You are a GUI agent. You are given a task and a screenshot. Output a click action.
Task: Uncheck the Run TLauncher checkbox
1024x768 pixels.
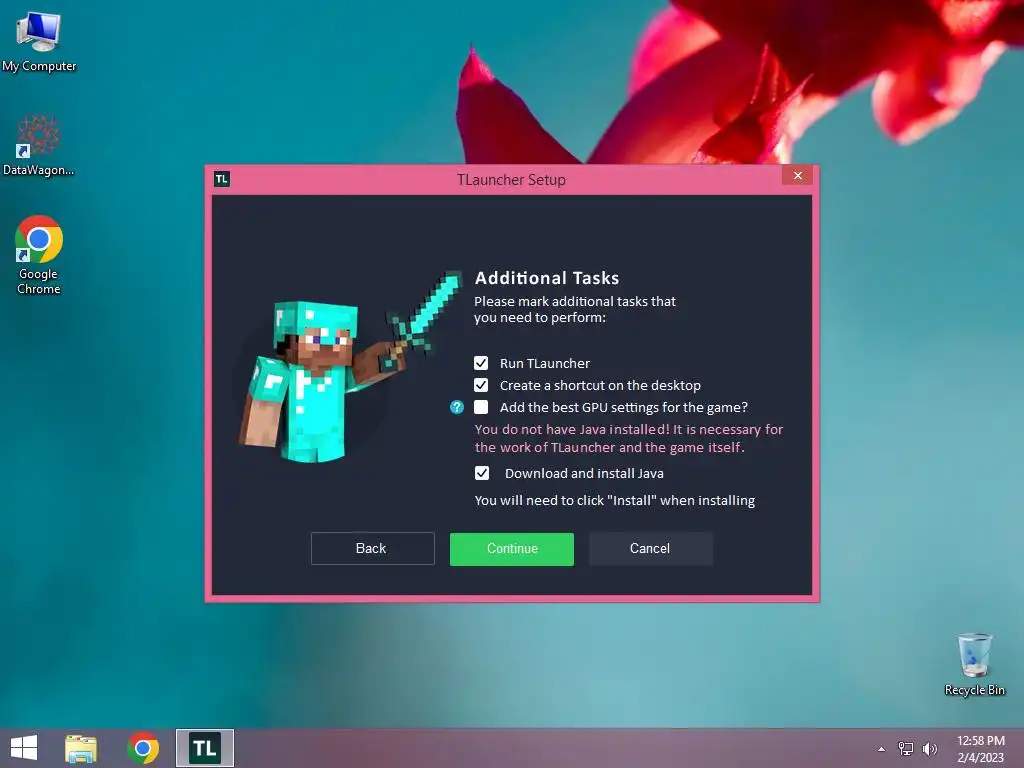point(481,363)
